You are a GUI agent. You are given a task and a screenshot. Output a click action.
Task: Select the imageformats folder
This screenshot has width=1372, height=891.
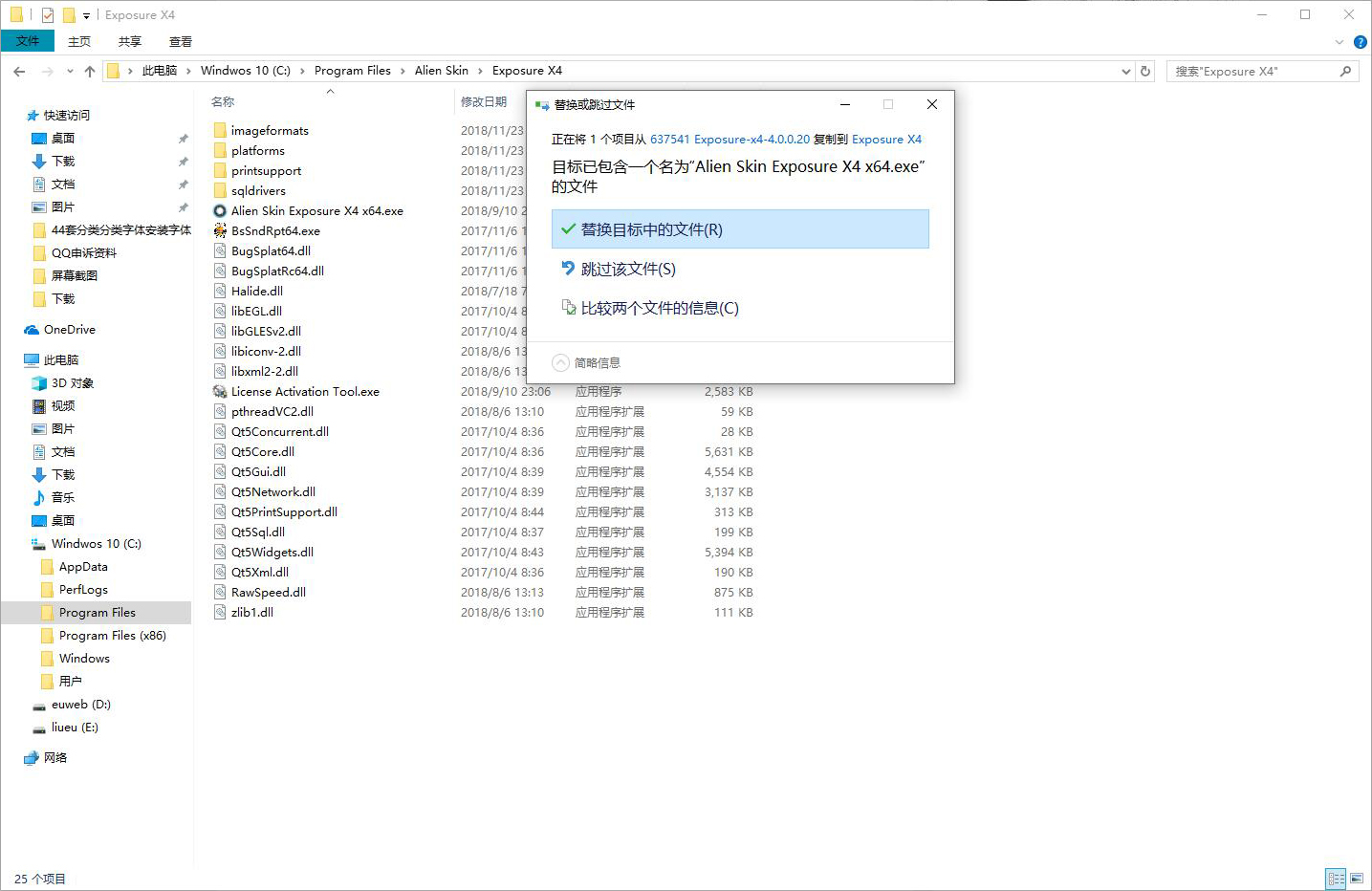click(270, 131)
